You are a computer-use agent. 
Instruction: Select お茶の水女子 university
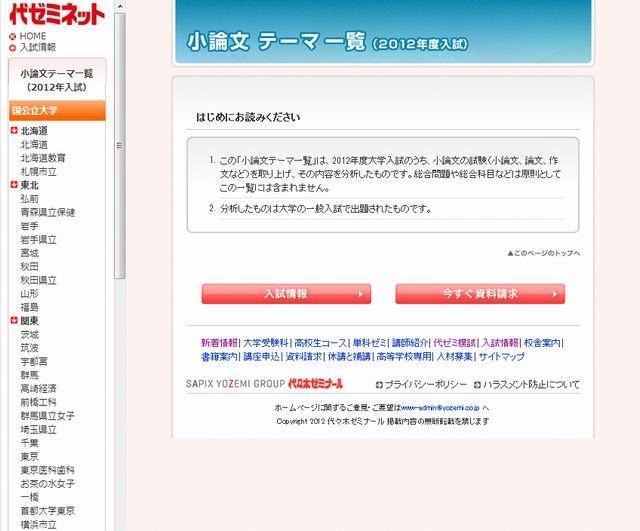pos(47,484)
